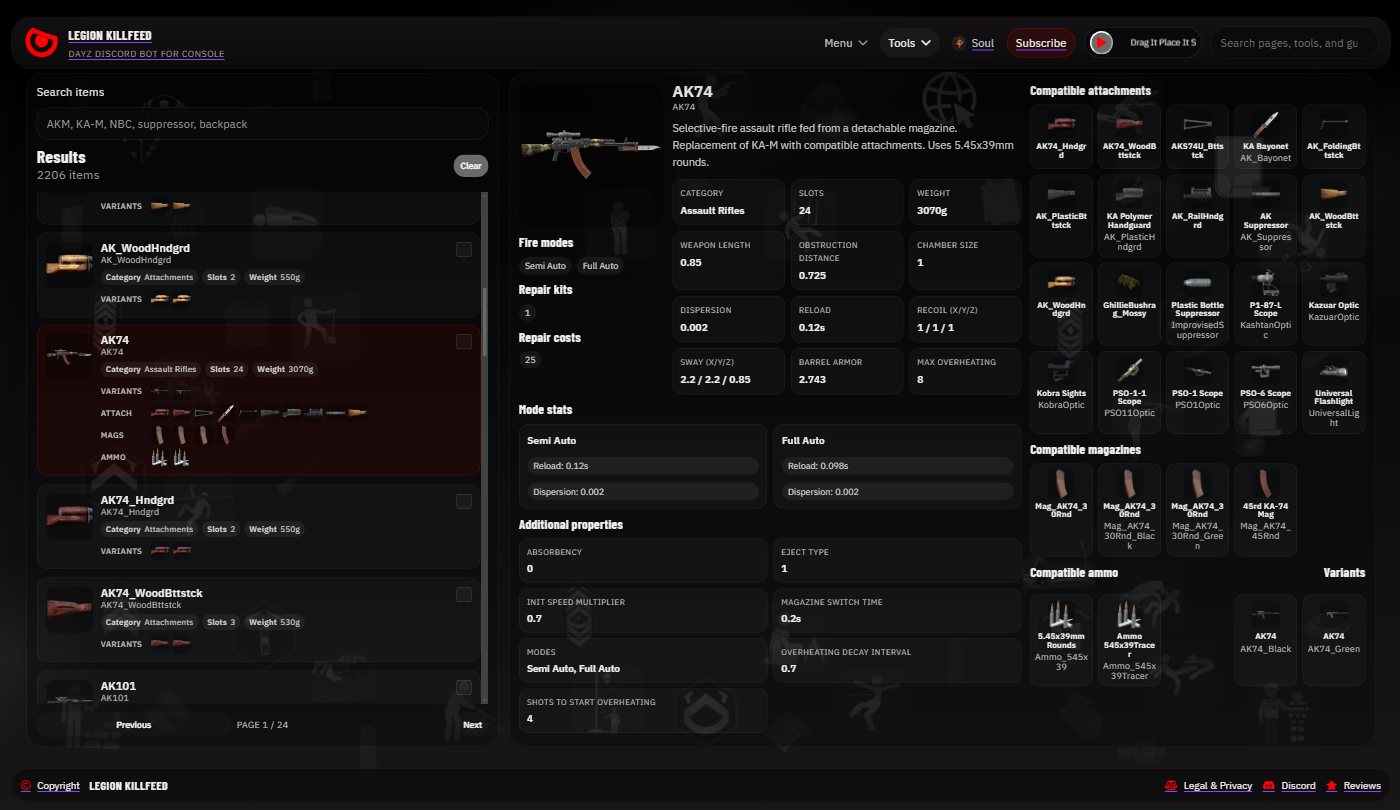Viewport: 1400px width, 810px height.
Task: Click the AK74 rifle preview image
Action: pyautogui.click(x=590, y=152)
